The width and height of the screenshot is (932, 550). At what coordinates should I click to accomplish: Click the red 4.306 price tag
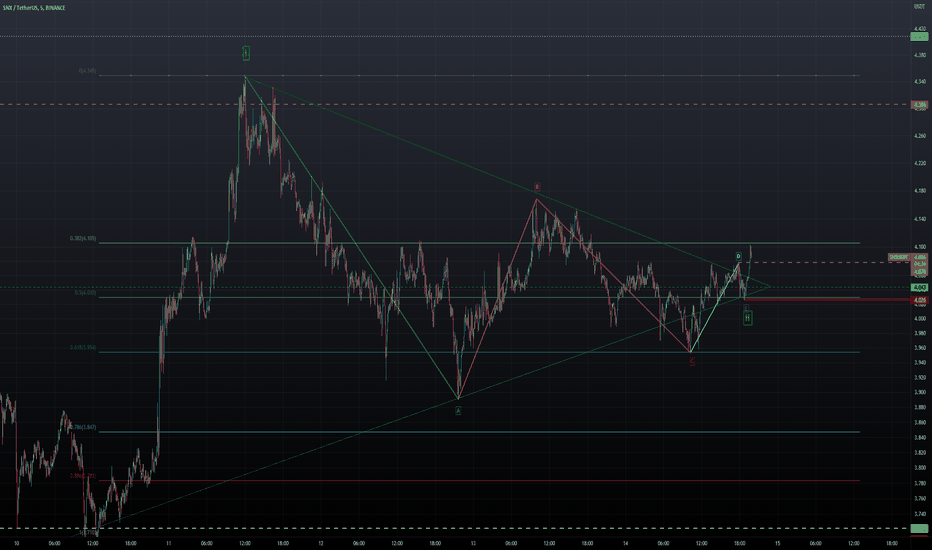920,105
